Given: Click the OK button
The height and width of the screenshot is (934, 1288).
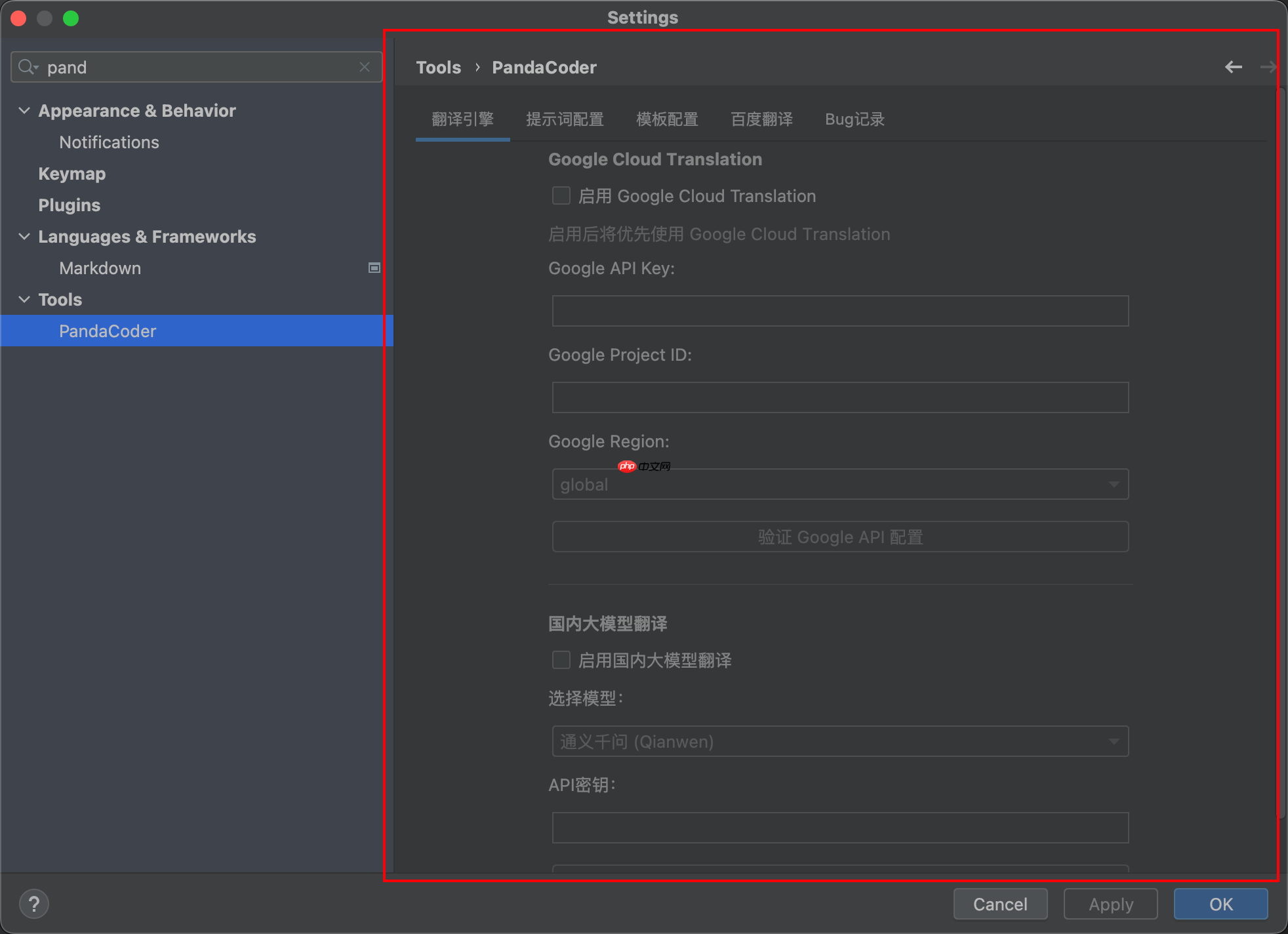Looking at the screenshot, I should point(1220,904).
